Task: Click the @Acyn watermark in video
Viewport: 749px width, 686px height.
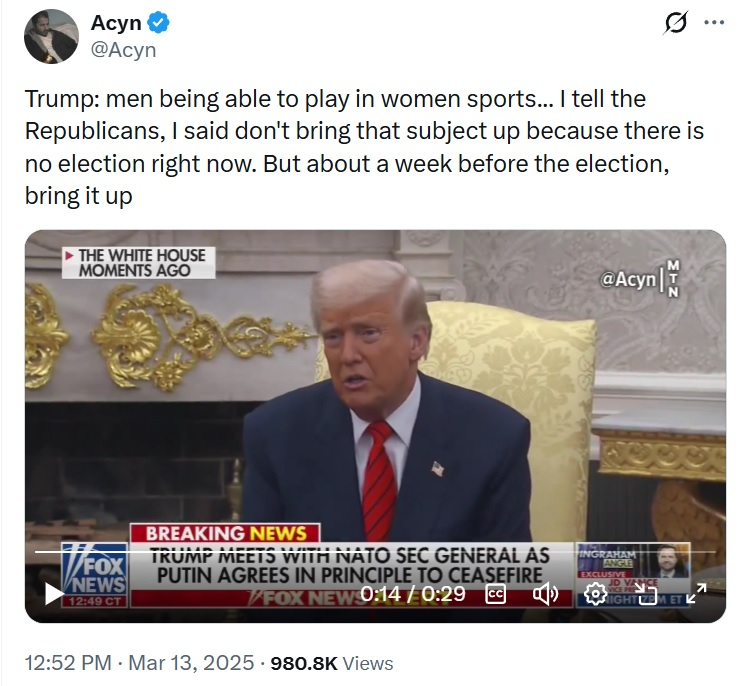Action: click(628, 280)
